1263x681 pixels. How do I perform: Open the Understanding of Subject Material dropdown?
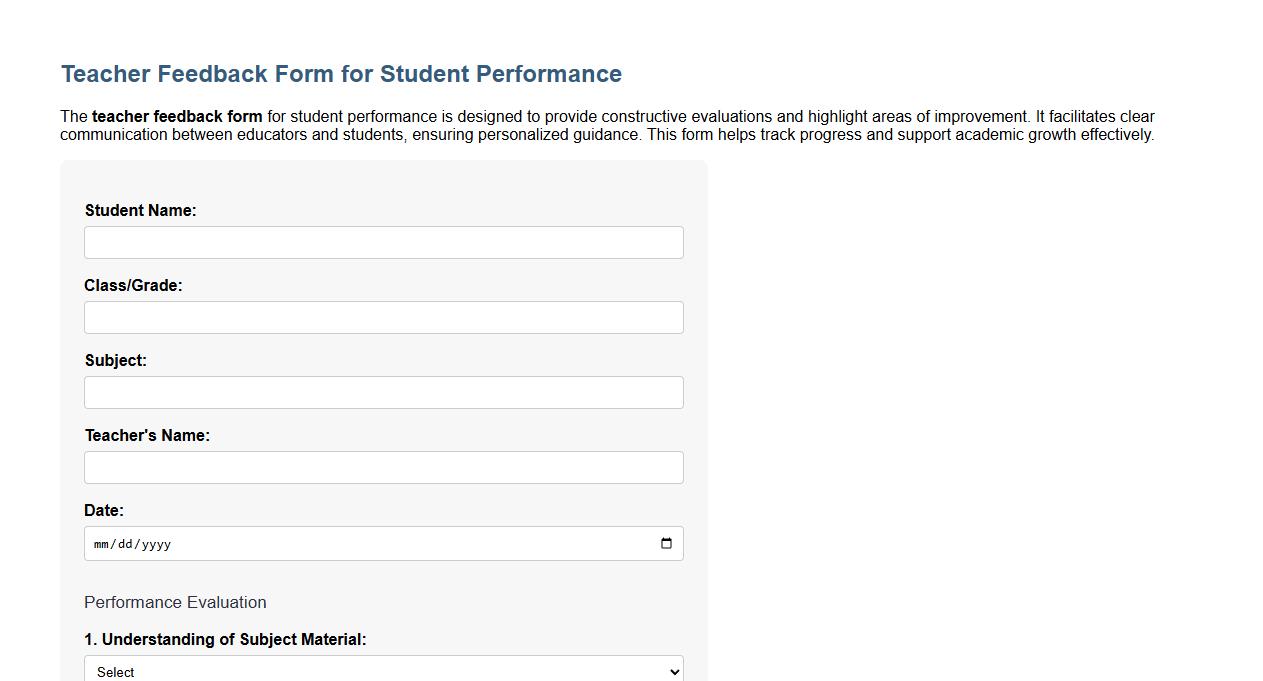point(383,670)
